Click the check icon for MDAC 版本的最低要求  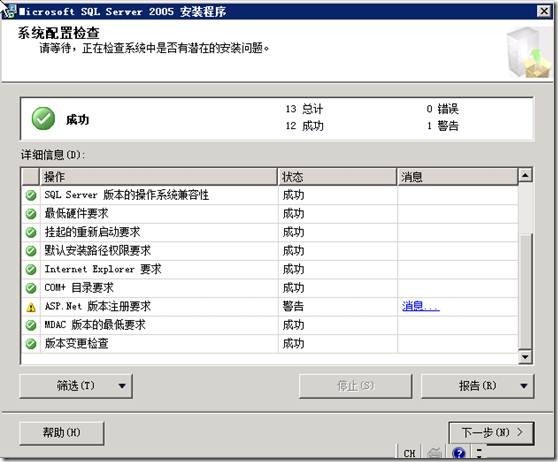(31, 325)
